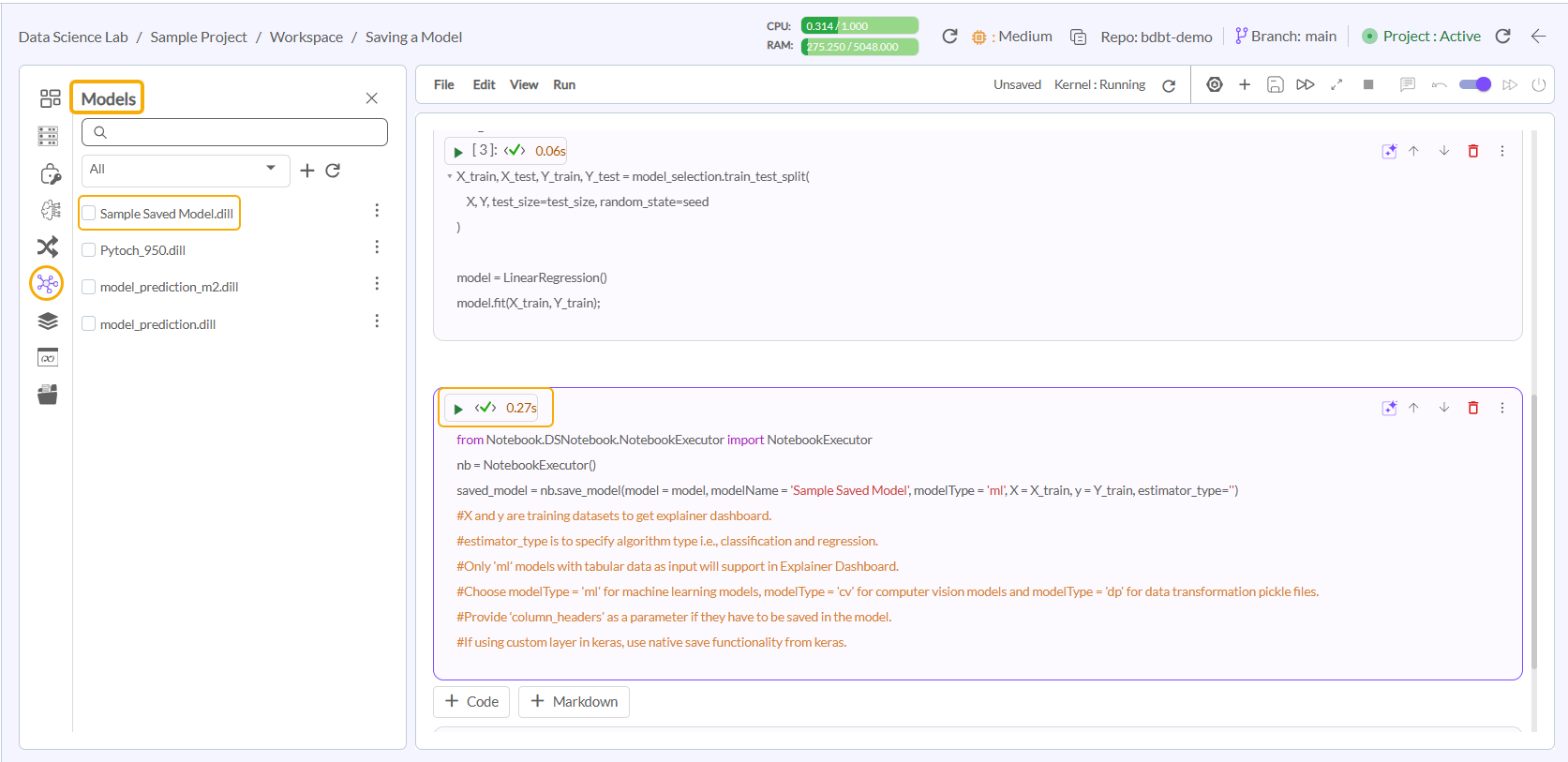Toggle the blue switch in notebook toolbar
Image resolution: width=1568 pixels, height=762 pixels.
click(x=1474, y=84)
